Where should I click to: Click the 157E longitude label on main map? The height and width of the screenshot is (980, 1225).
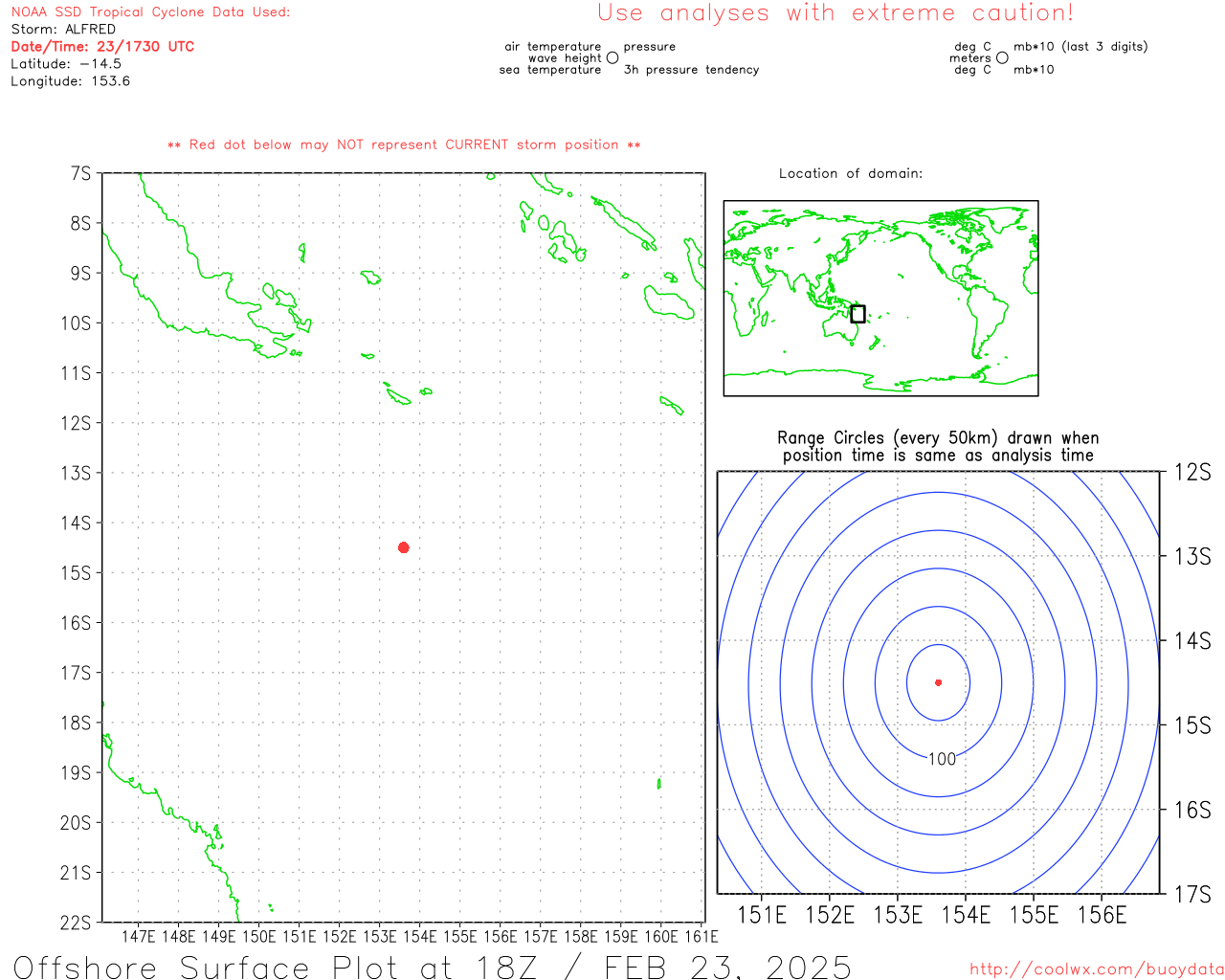[x=540, y=936]
